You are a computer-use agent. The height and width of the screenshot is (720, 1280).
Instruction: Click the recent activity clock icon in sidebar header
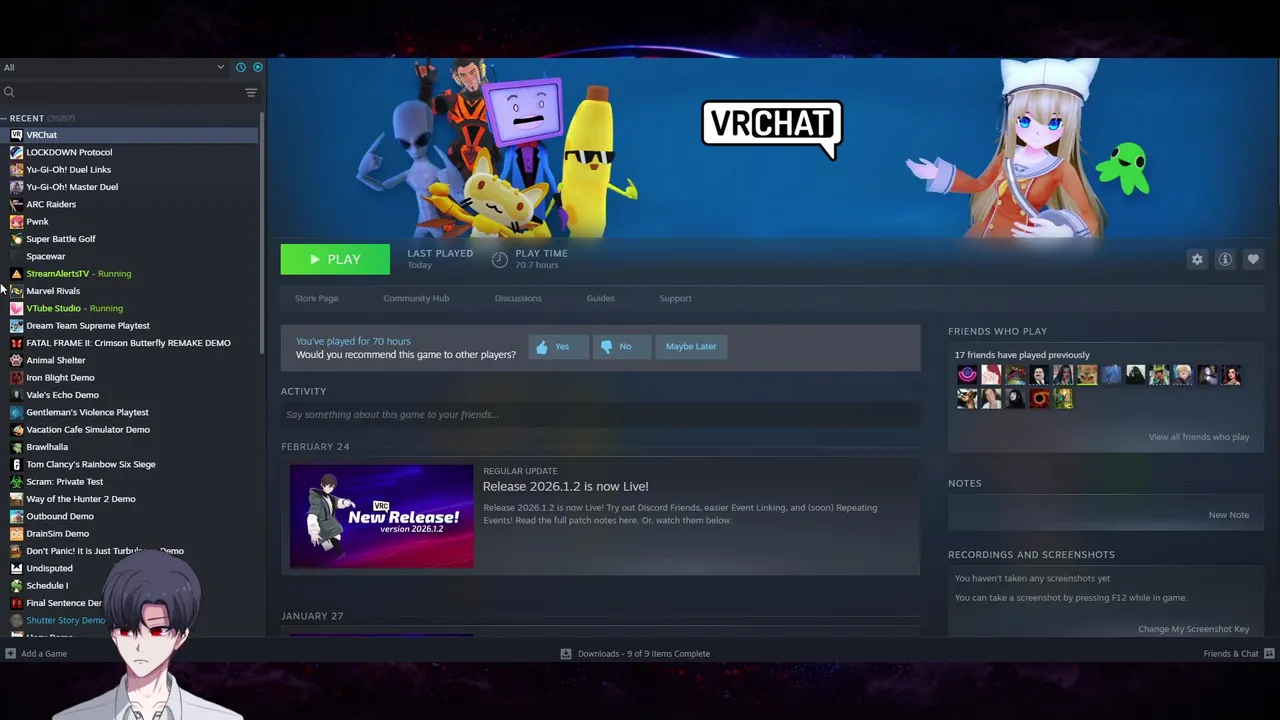click(x=241, y=67)
